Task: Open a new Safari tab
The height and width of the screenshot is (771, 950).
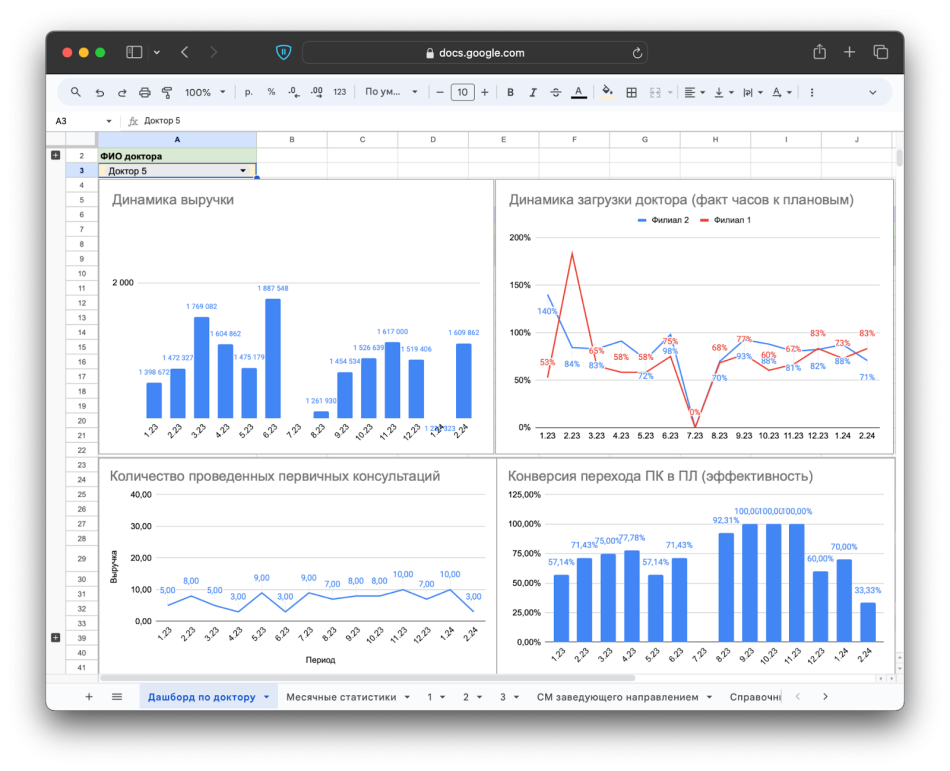Action: pyautogui.click(x=849, y=52)
